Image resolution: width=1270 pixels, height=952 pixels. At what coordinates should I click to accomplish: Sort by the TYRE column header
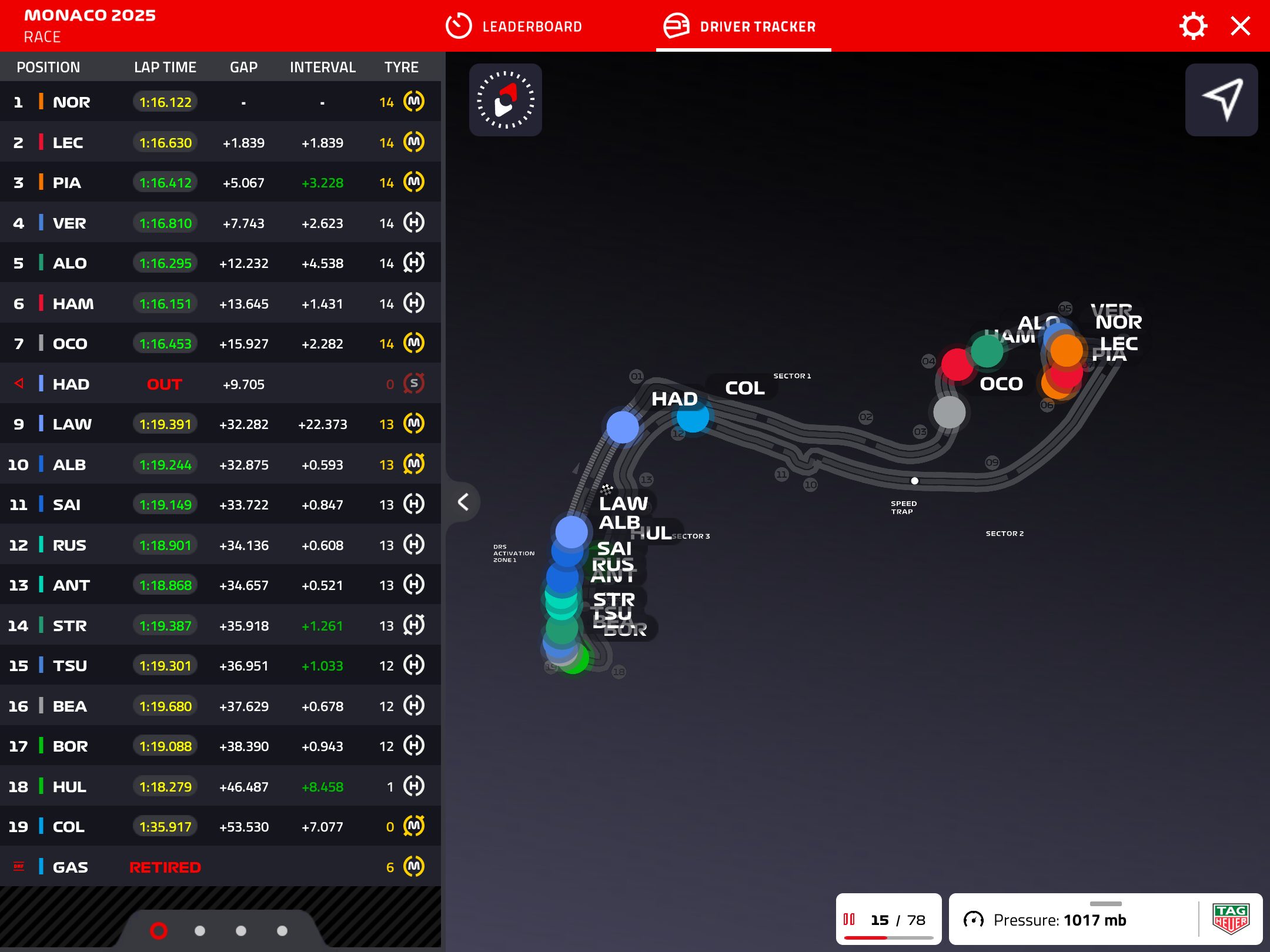coord(402,67)
